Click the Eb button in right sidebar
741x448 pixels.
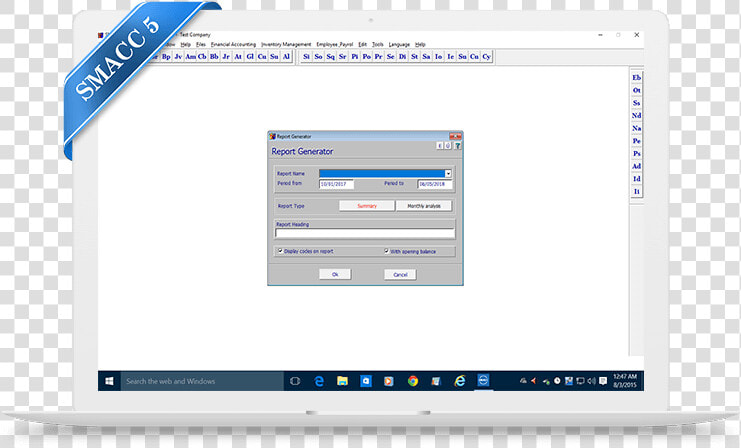[x=637, y=78]
